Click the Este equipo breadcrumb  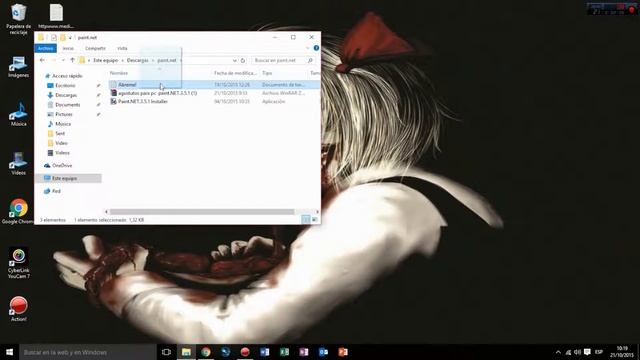coord(105,60)
